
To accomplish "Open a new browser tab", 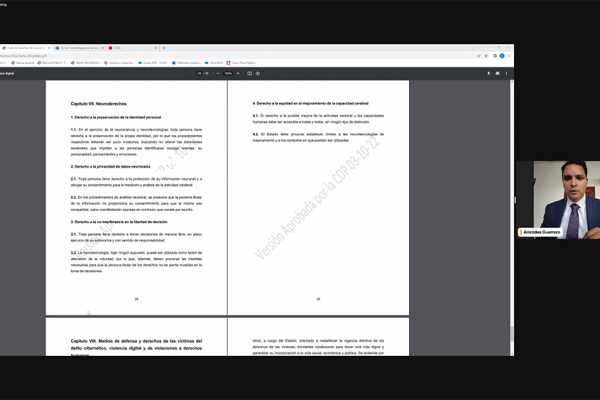I will 164,48.
